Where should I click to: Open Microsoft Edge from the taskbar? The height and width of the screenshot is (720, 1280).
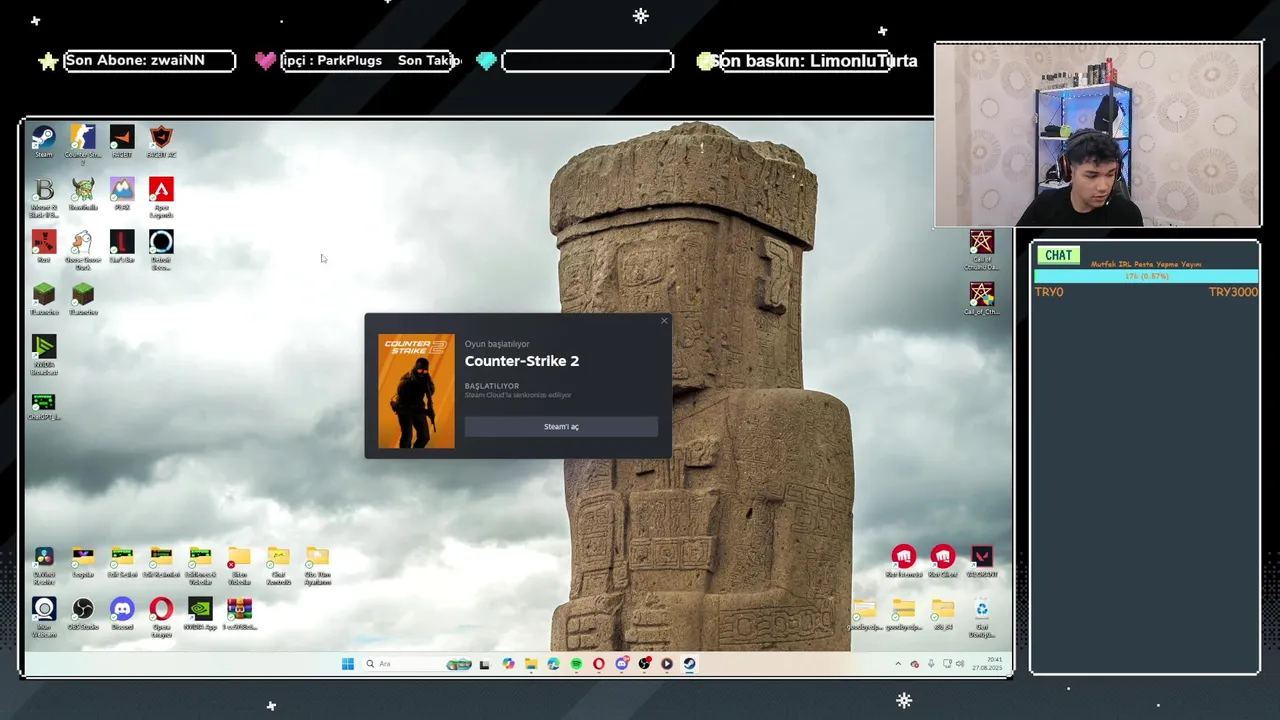pyautogui.click(x=553, y=664)
